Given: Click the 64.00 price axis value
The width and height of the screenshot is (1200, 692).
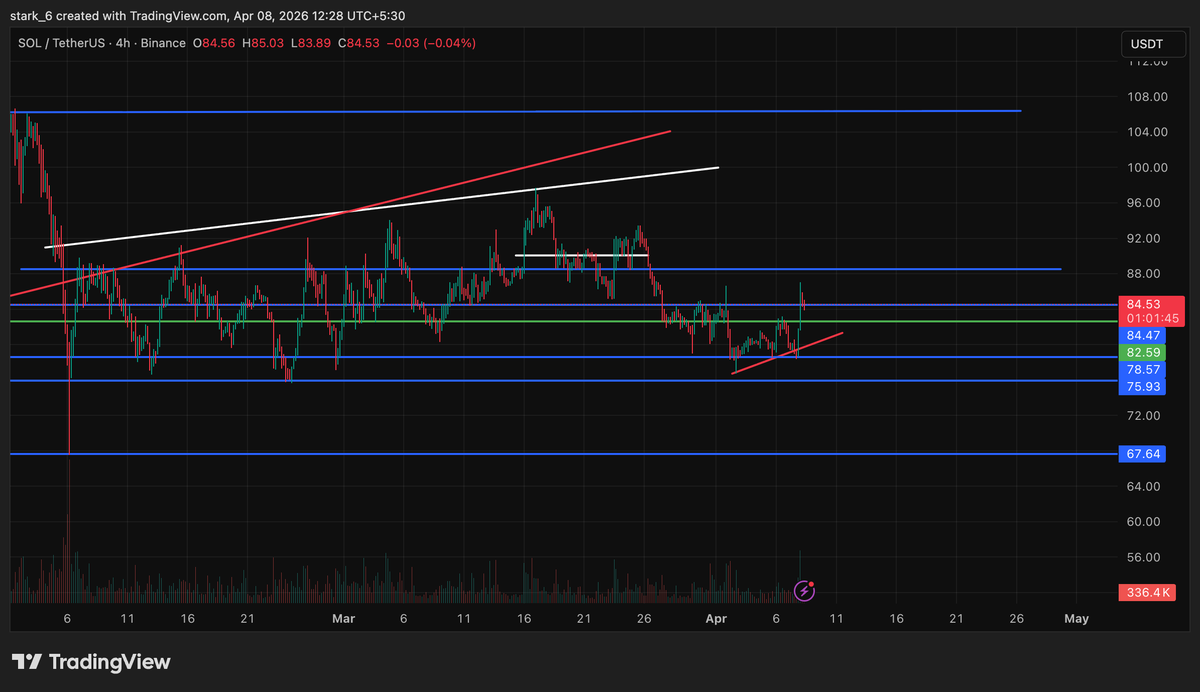Looking at the screenshot, I should coord(1144,487).
